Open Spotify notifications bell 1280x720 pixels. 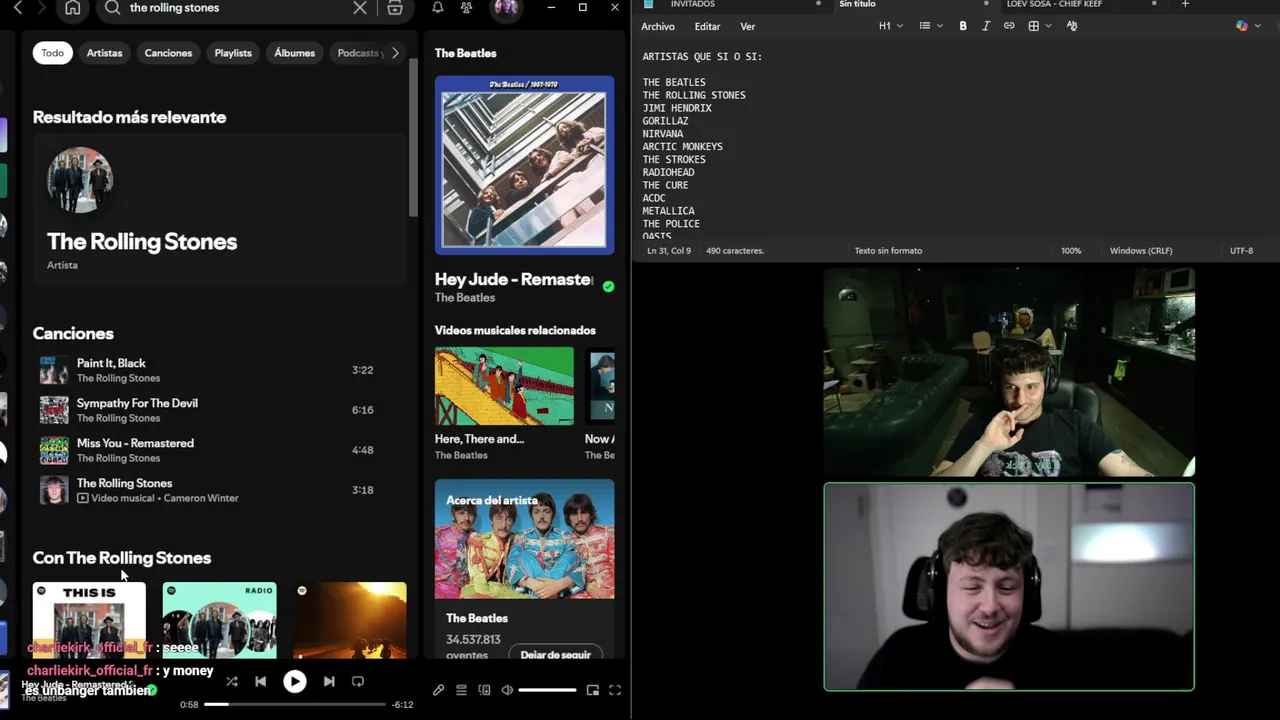[x=438, y=8]
